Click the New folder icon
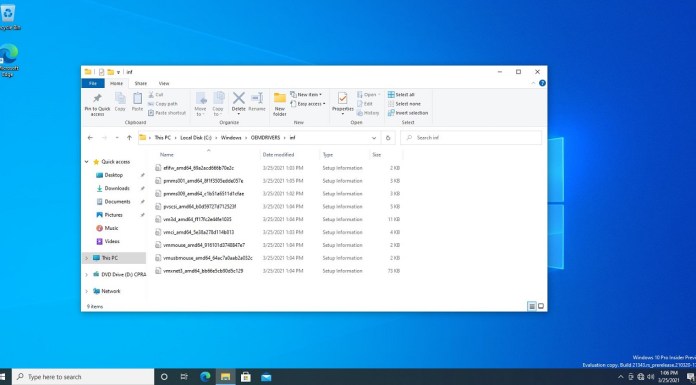This screenshot has width=696, height=385. [x=280, y=98]
